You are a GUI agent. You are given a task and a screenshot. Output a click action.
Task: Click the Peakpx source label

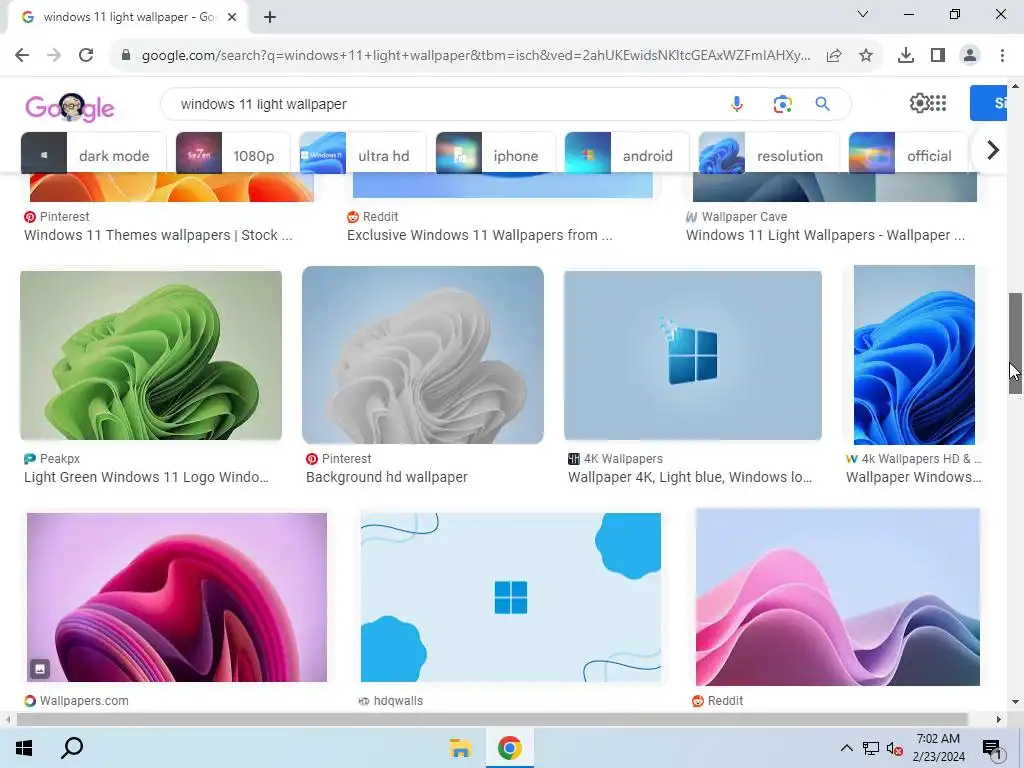pos(59,459)
